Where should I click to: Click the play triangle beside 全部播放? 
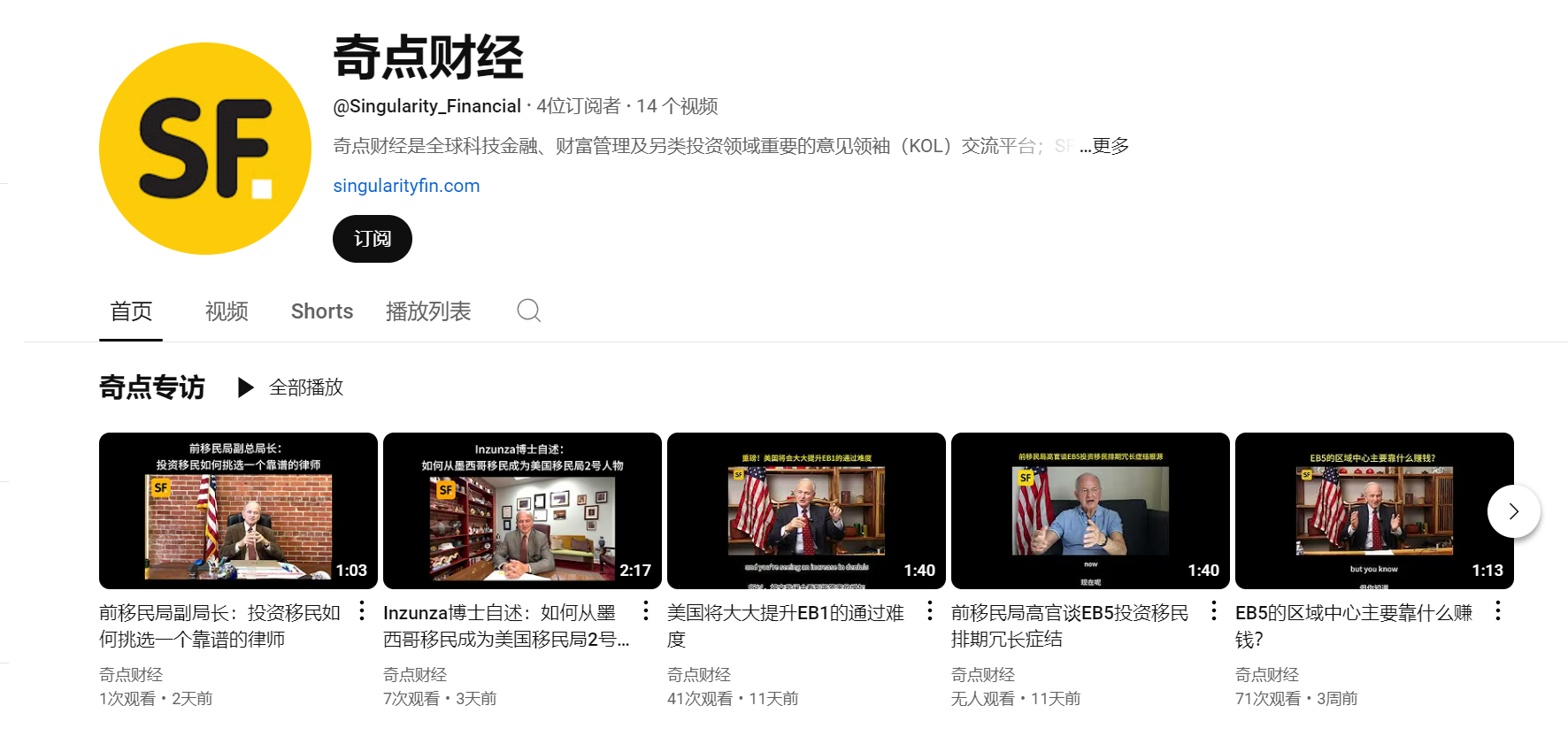(x=246, y=387)
